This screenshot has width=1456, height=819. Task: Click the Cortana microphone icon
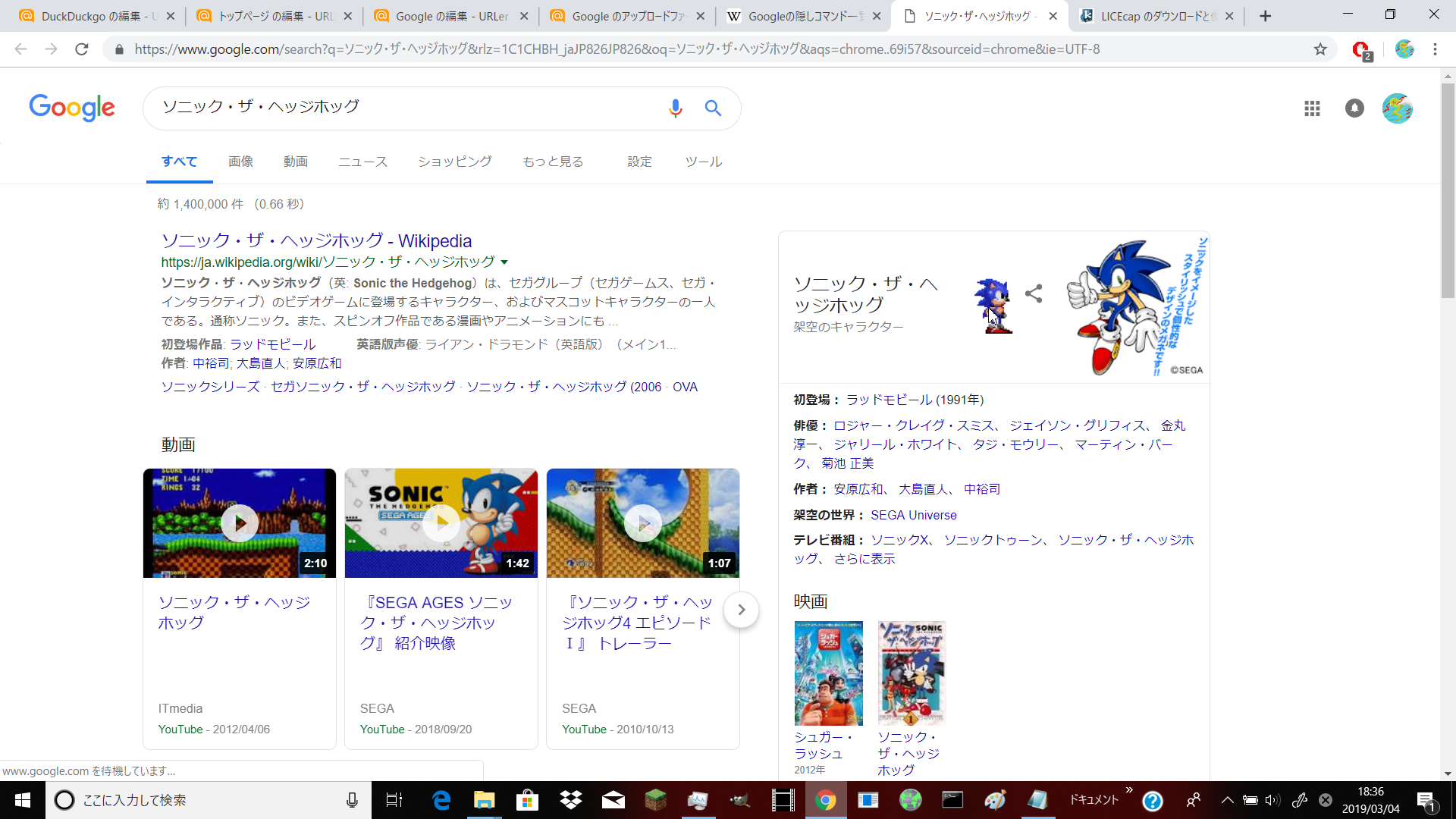point(352,800)
